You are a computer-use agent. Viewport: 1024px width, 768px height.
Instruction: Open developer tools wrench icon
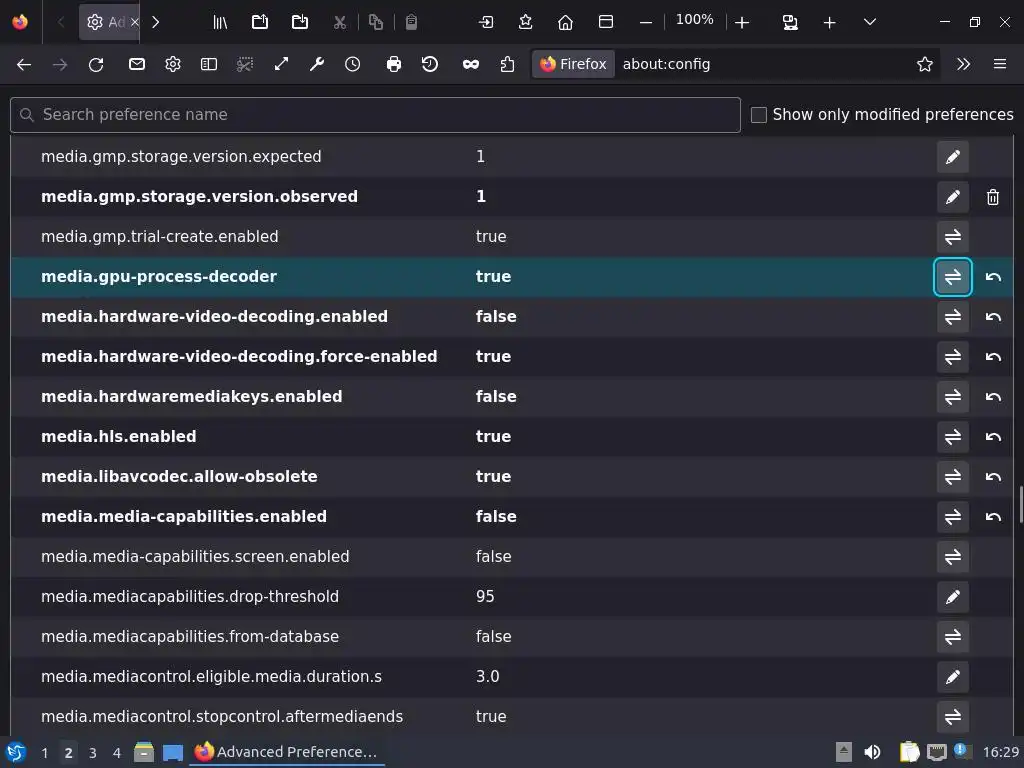(x=317, y=64)
